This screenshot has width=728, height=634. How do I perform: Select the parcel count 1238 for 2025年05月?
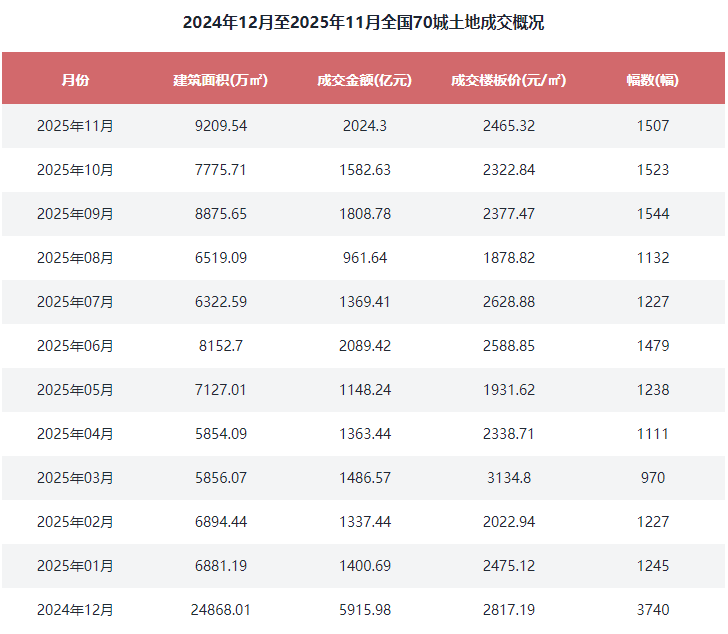652,390
